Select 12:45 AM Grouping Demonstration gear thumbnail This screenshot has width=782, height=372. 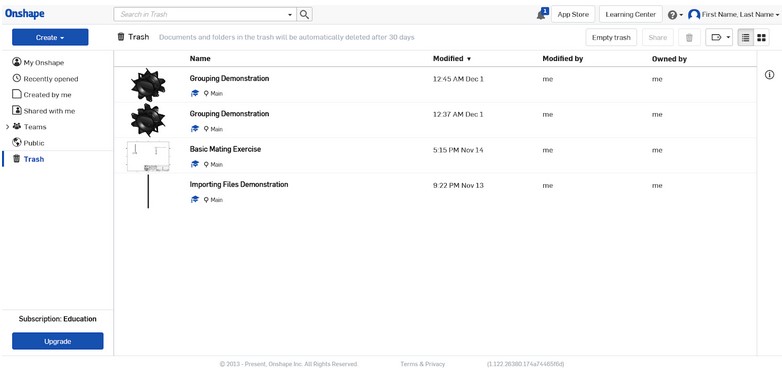(x=148, y=85)
